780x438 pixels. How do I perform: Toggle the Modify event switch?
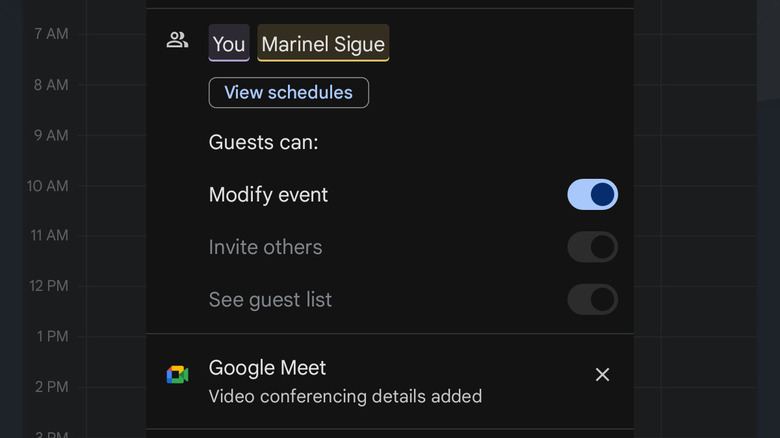click(592, 194)
